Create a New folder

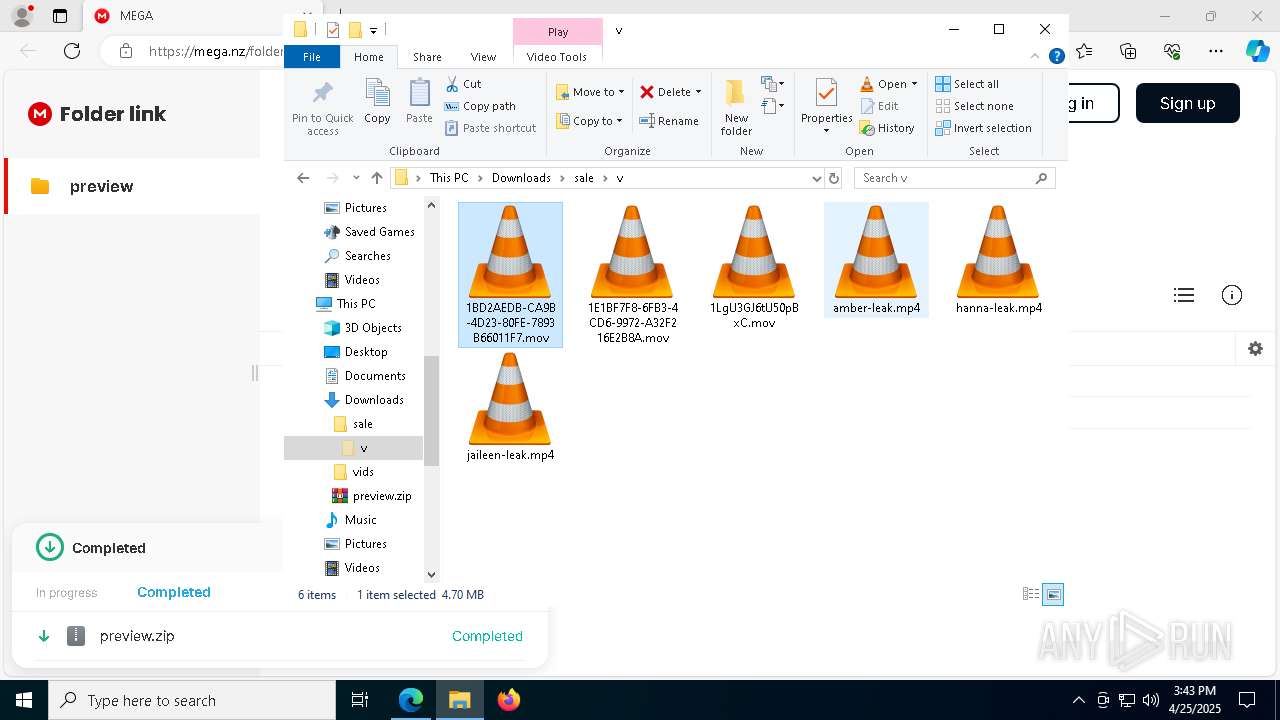point(736,107)
